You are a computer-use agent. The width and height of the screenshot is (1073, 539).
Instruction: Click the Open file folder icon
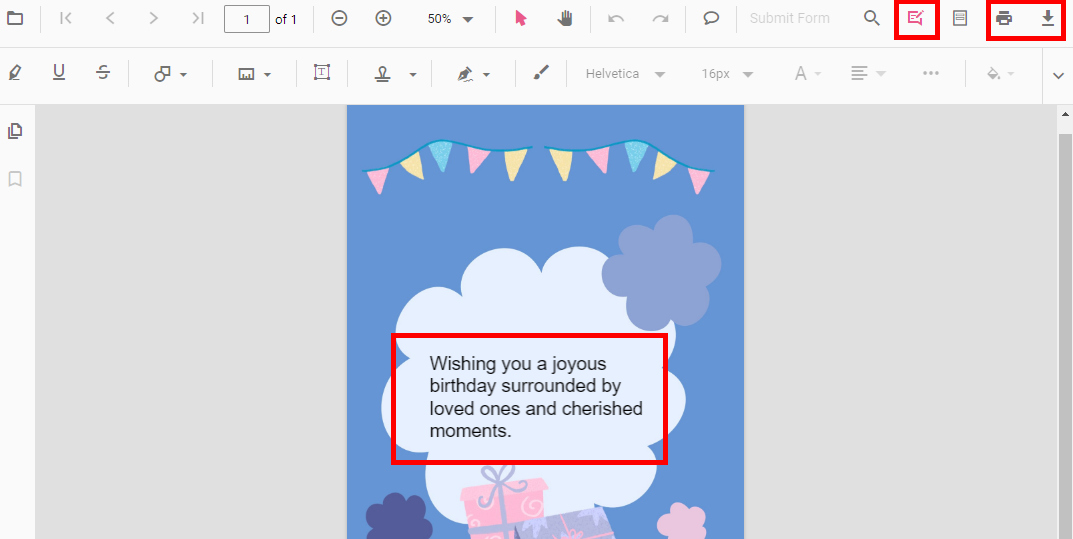coord(15,19)
